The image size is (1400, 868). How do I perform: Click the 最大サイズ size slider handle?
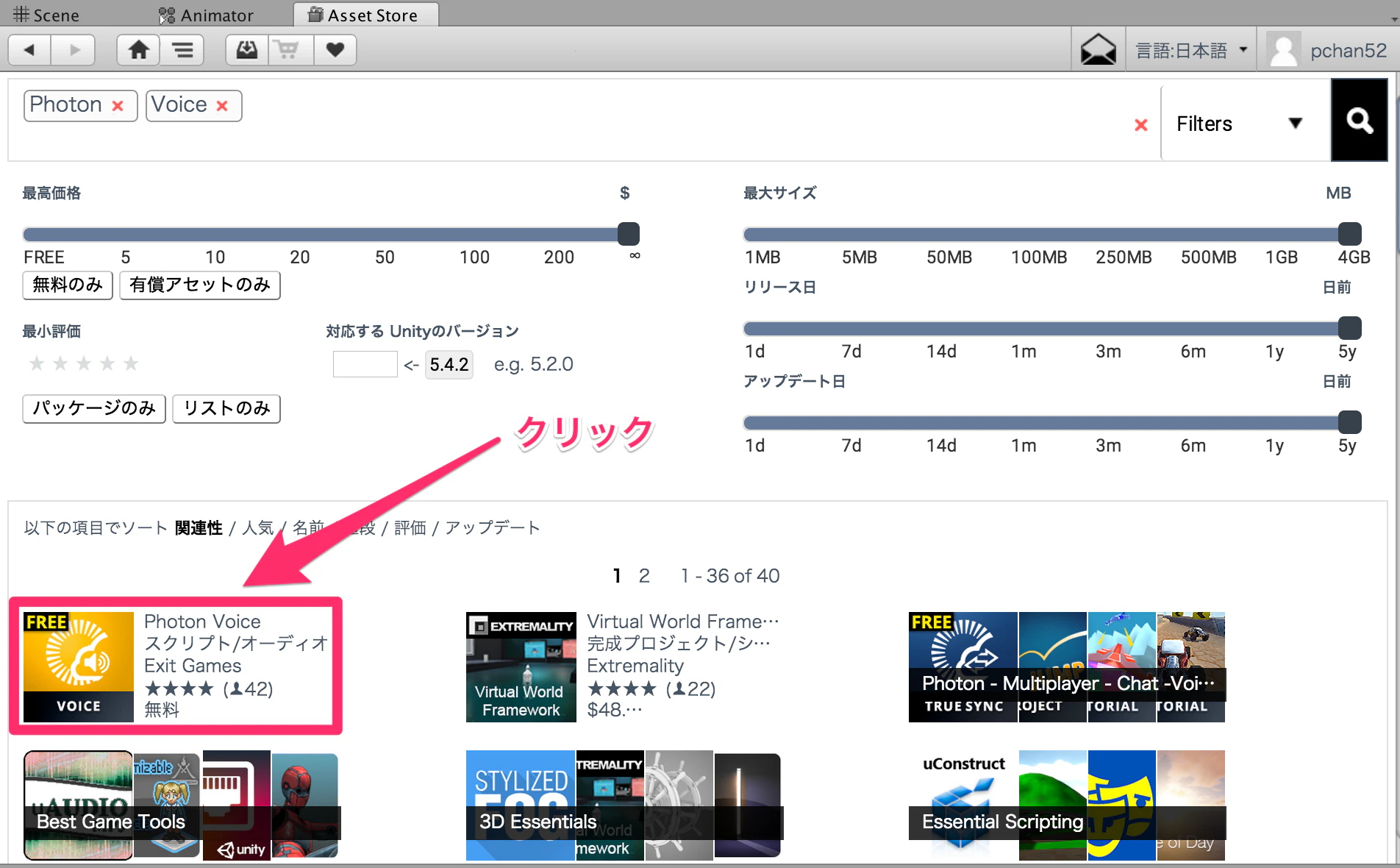(1350, 234)
